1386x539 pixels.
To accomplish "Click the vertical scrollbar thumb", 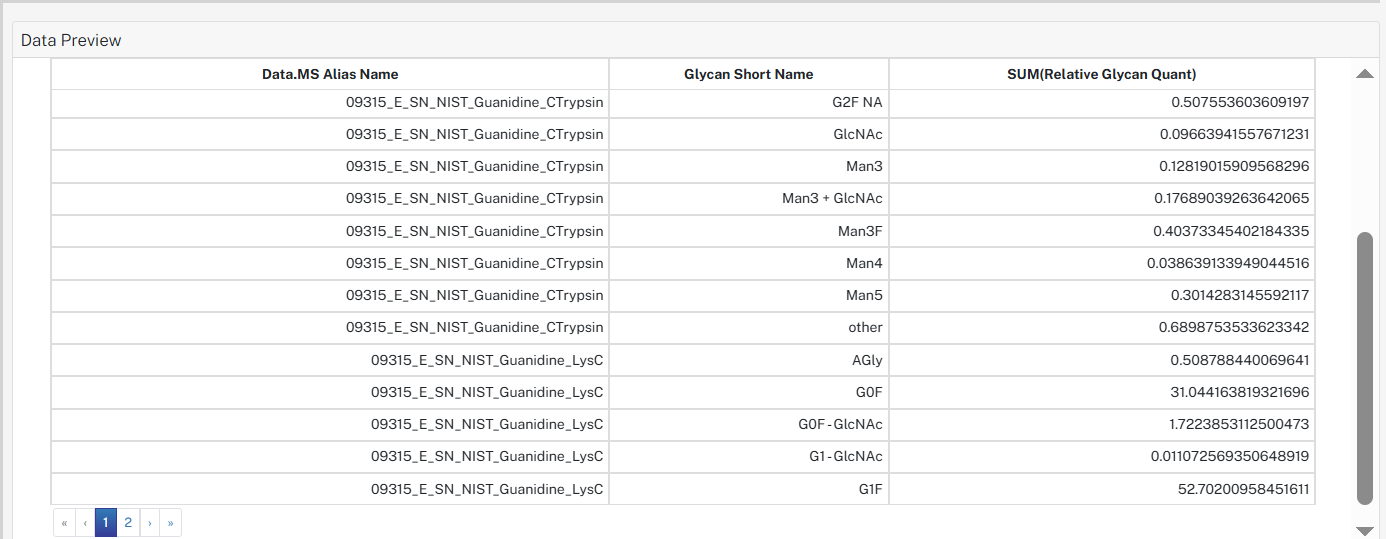I will [1364, 368].
